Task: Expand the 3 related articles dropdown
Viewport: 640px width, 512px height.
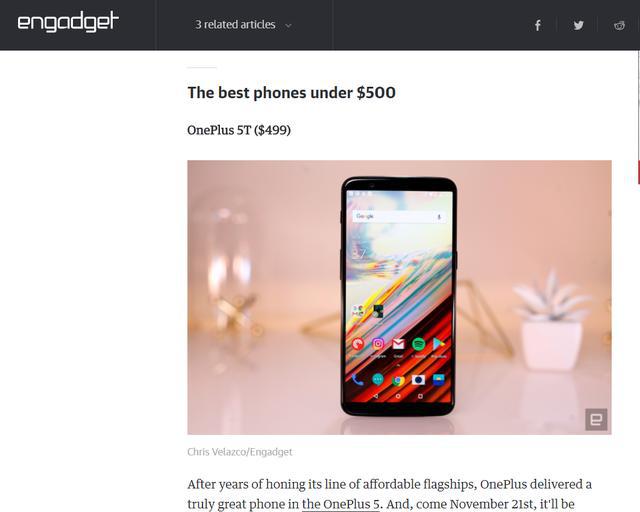Action: pyautogui.click(x=244, y=25)
